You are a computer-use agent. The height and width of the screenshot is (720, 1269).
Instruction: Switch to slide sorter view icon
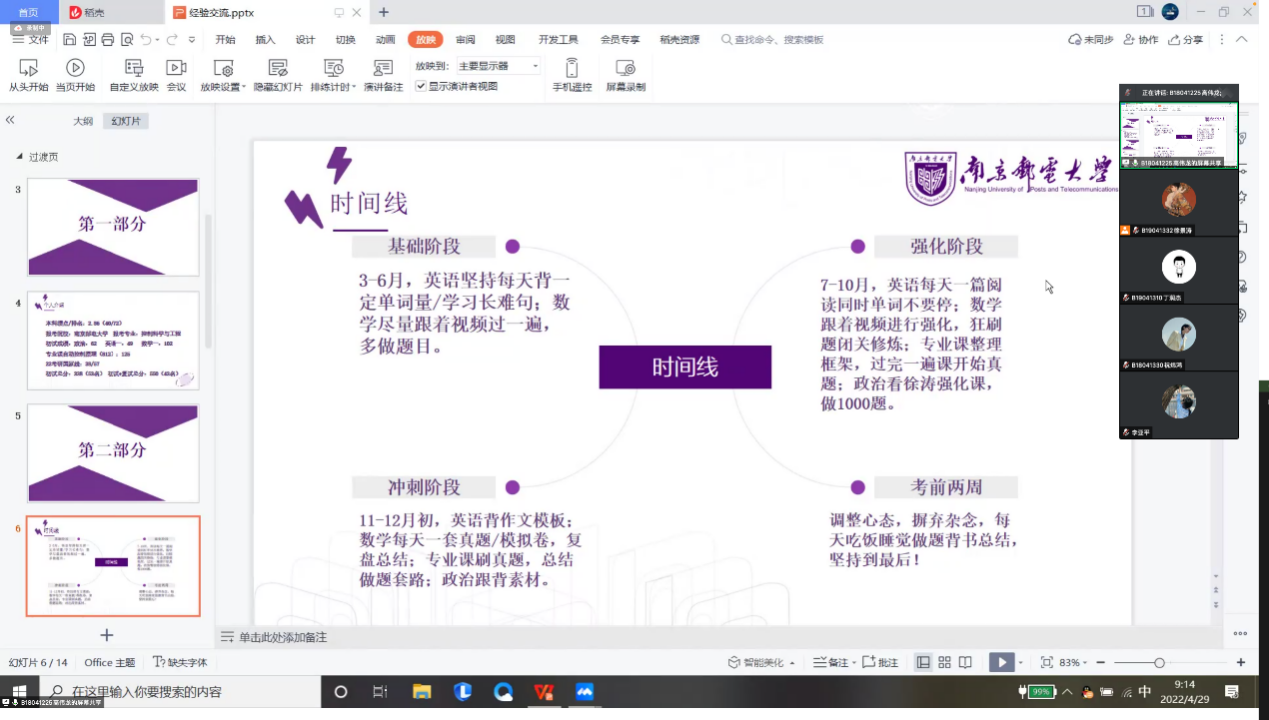point(944,662)
